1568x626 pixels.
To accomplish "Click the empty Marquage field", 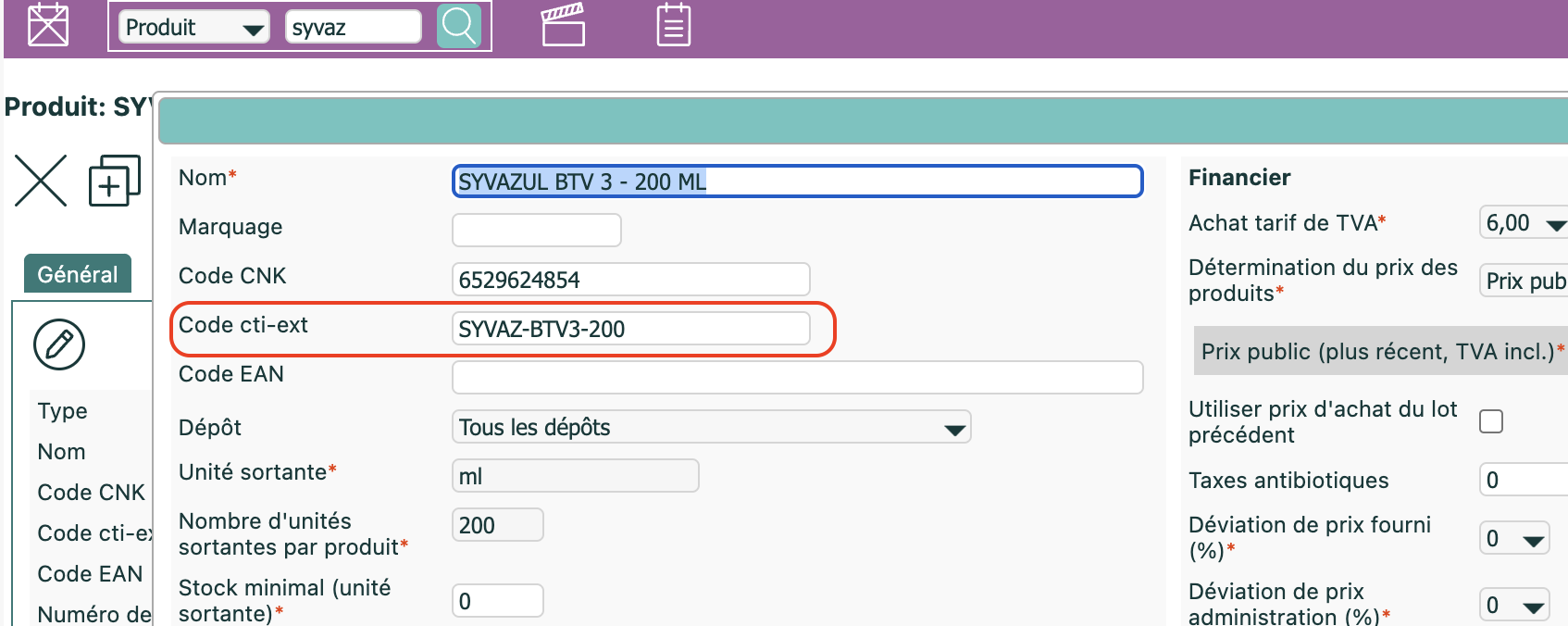I will [537, 230].
